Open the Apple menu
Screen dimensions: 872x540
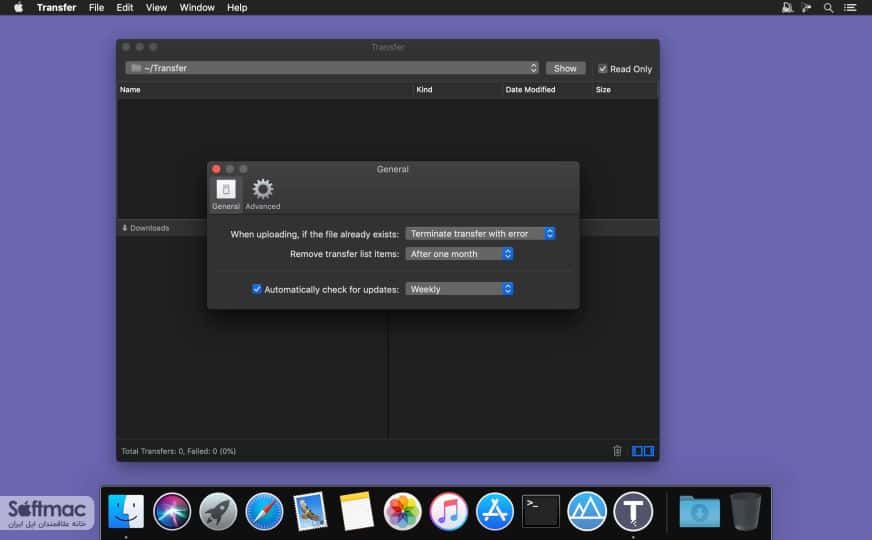18,7
